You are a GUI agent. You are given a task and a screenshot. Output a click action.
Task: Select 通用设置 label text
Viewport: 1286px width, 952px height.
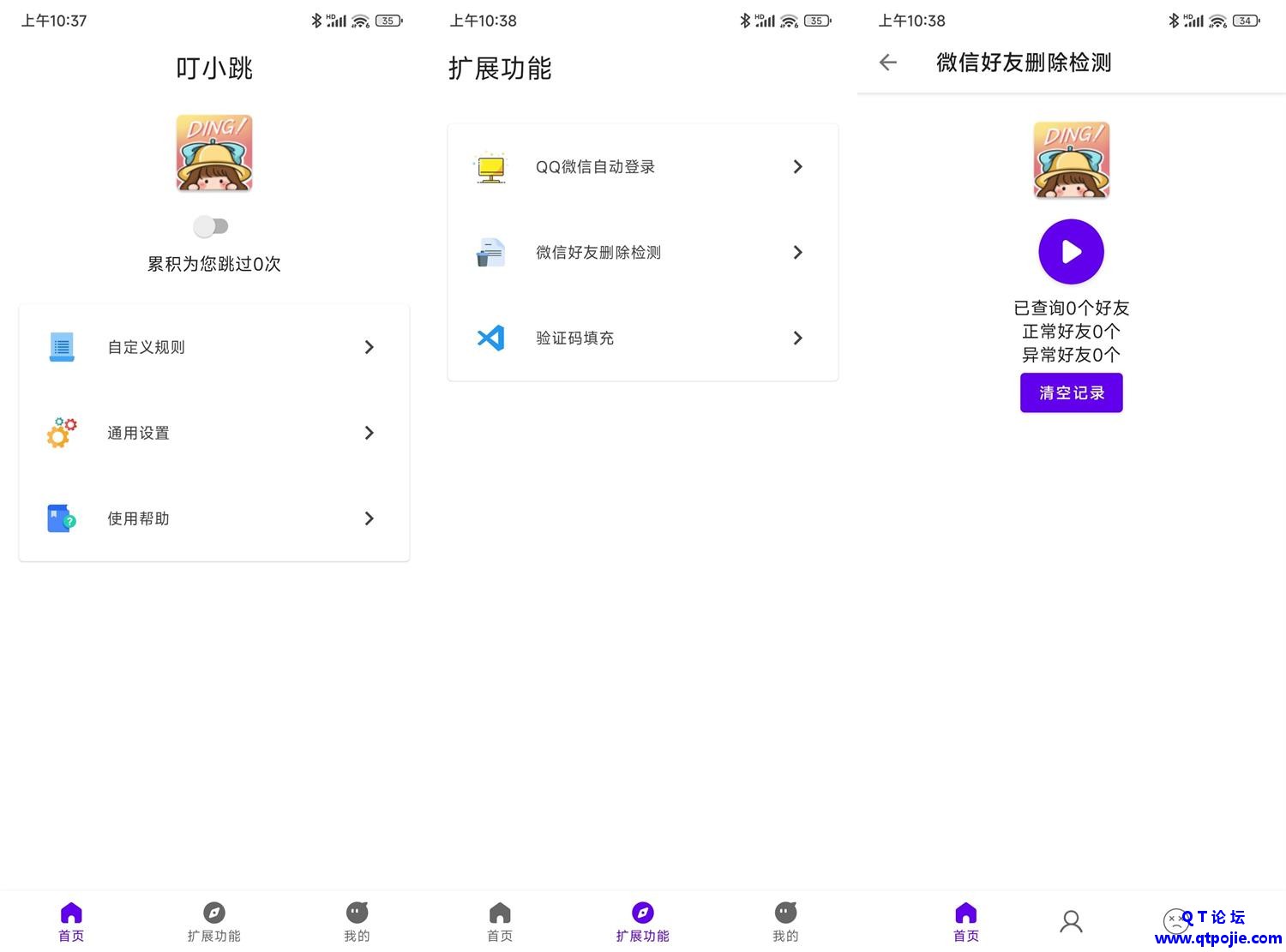(138, 433)
